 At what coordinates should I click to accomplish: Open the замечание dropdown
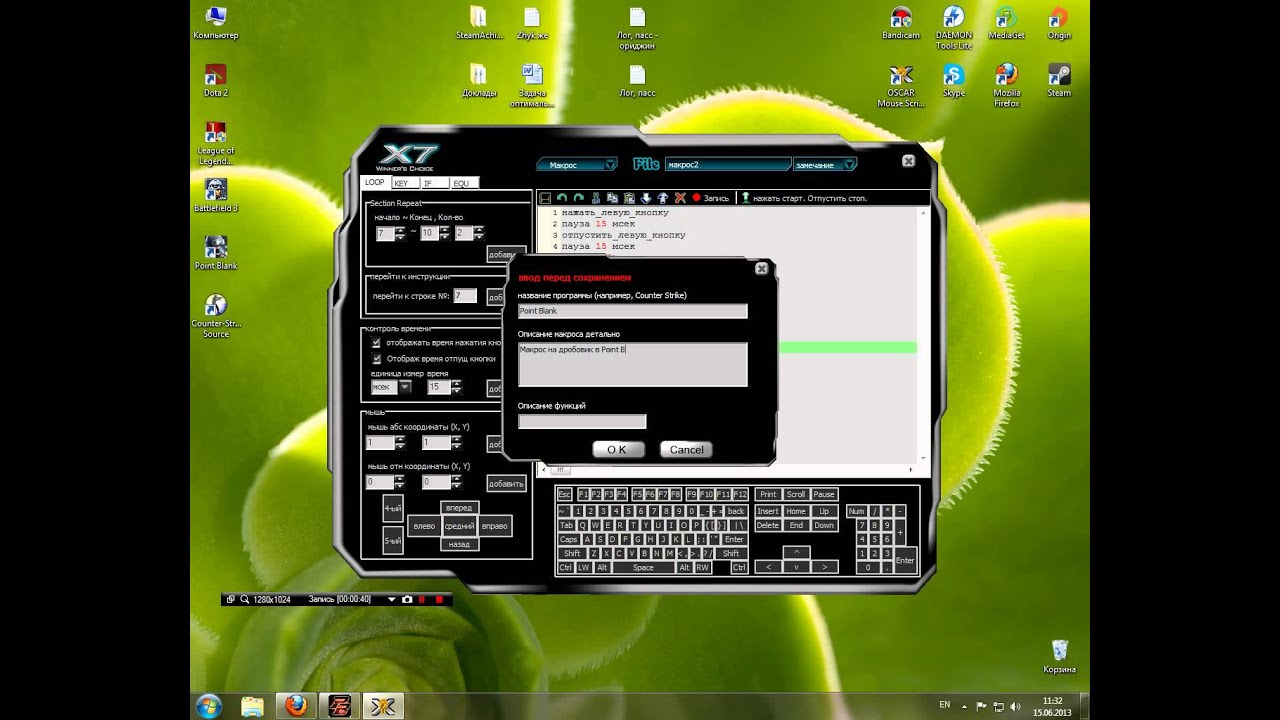[x=825, y=164]
